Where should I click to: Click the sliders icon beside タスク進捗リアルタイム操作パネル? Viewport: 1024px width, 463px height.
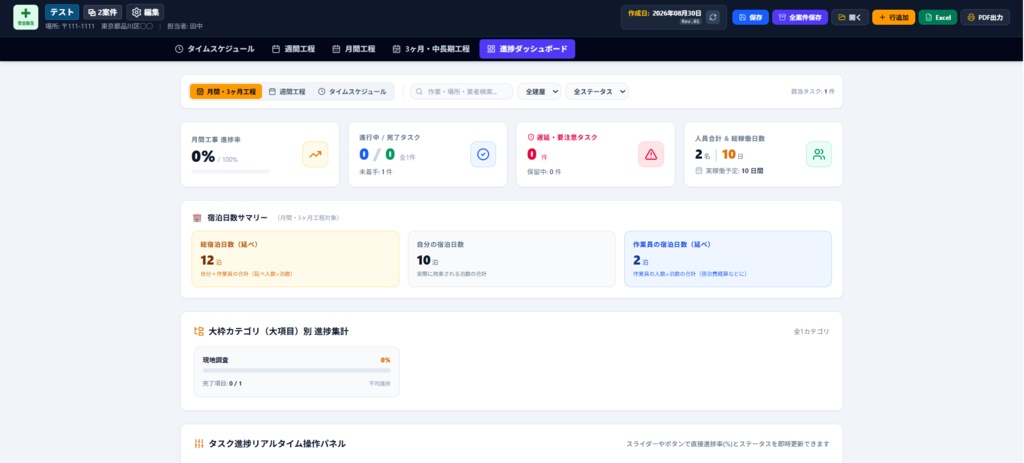pyautogui.click(x=199, y=443)
